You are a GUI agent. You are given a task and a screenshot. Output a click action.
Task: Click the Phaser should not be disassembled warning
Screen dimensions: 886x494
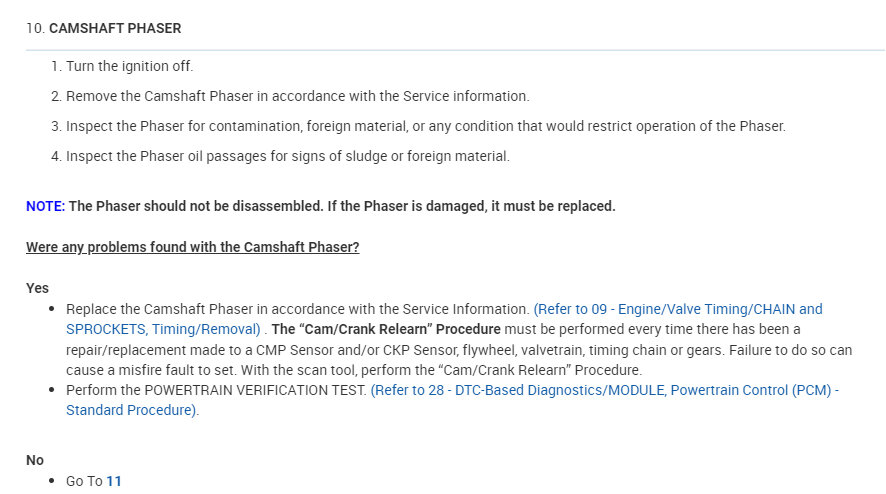(x=342, y=206)
